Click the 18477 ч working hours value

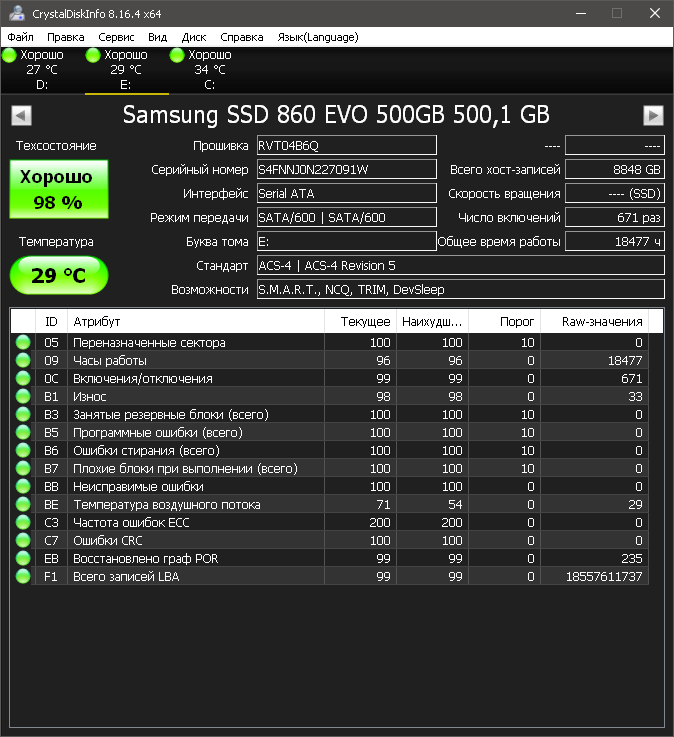[x=615, y=241]
